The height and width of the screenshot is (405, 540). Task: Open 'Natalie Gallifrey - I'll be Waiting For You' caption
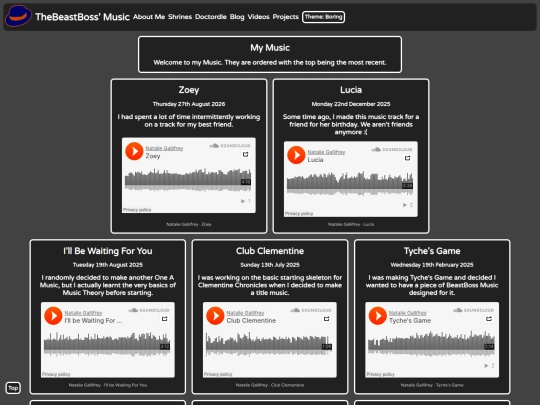click(108, 385)
